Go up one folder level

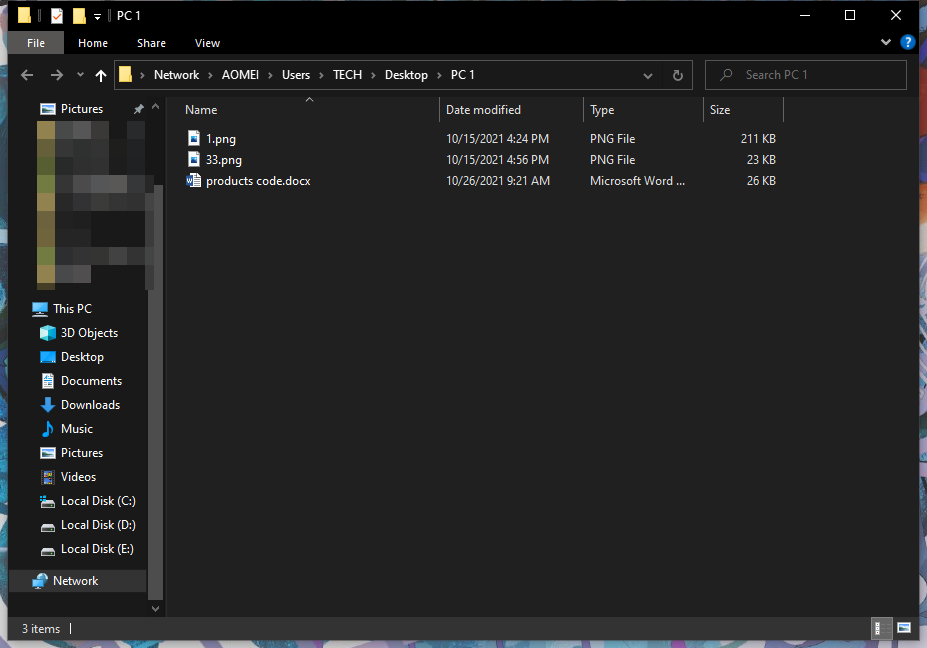pos(101,75)
